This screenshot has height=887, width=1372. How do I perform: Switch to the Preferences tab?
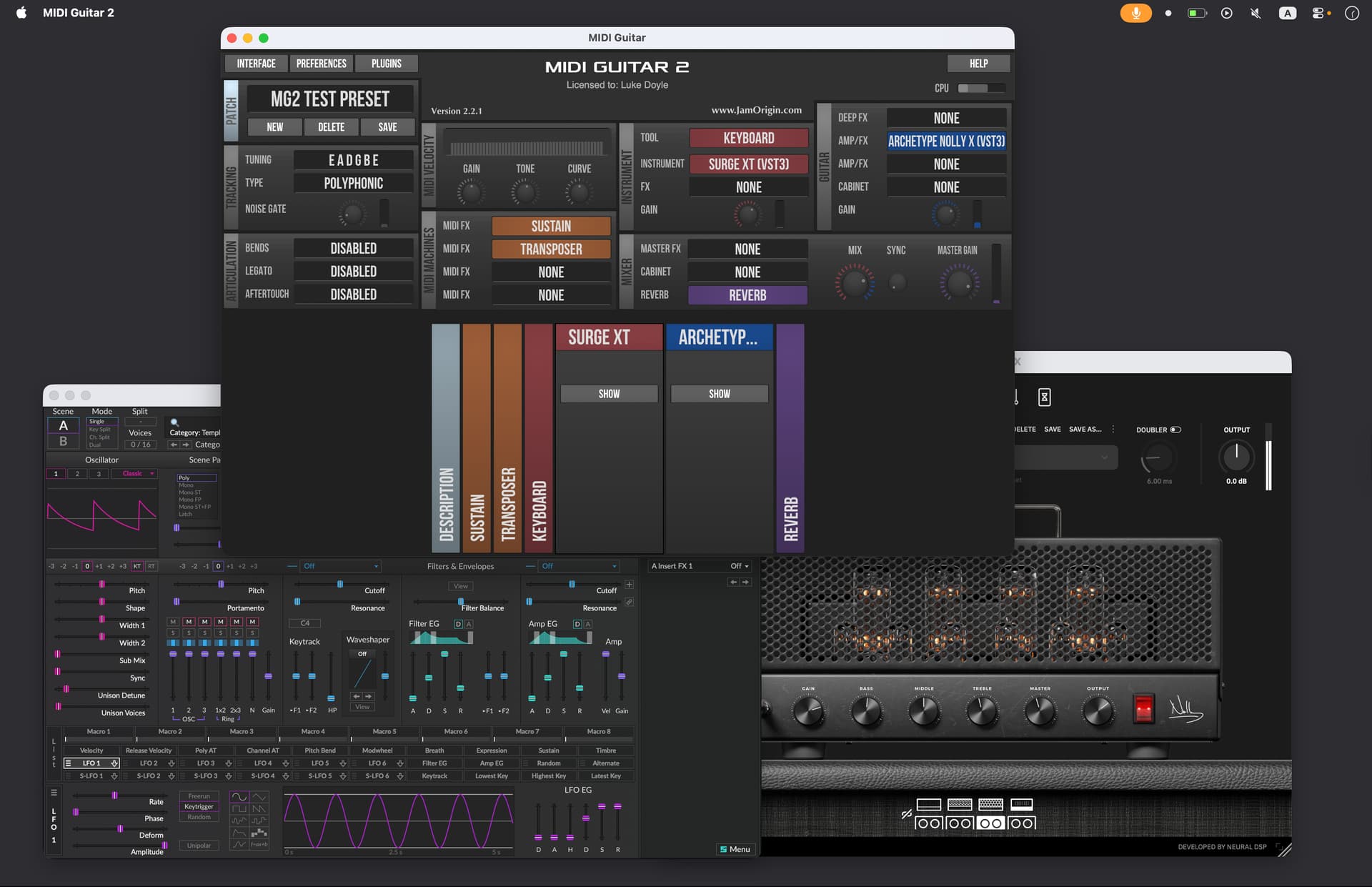pyautogui.click(x=321, y=64)
